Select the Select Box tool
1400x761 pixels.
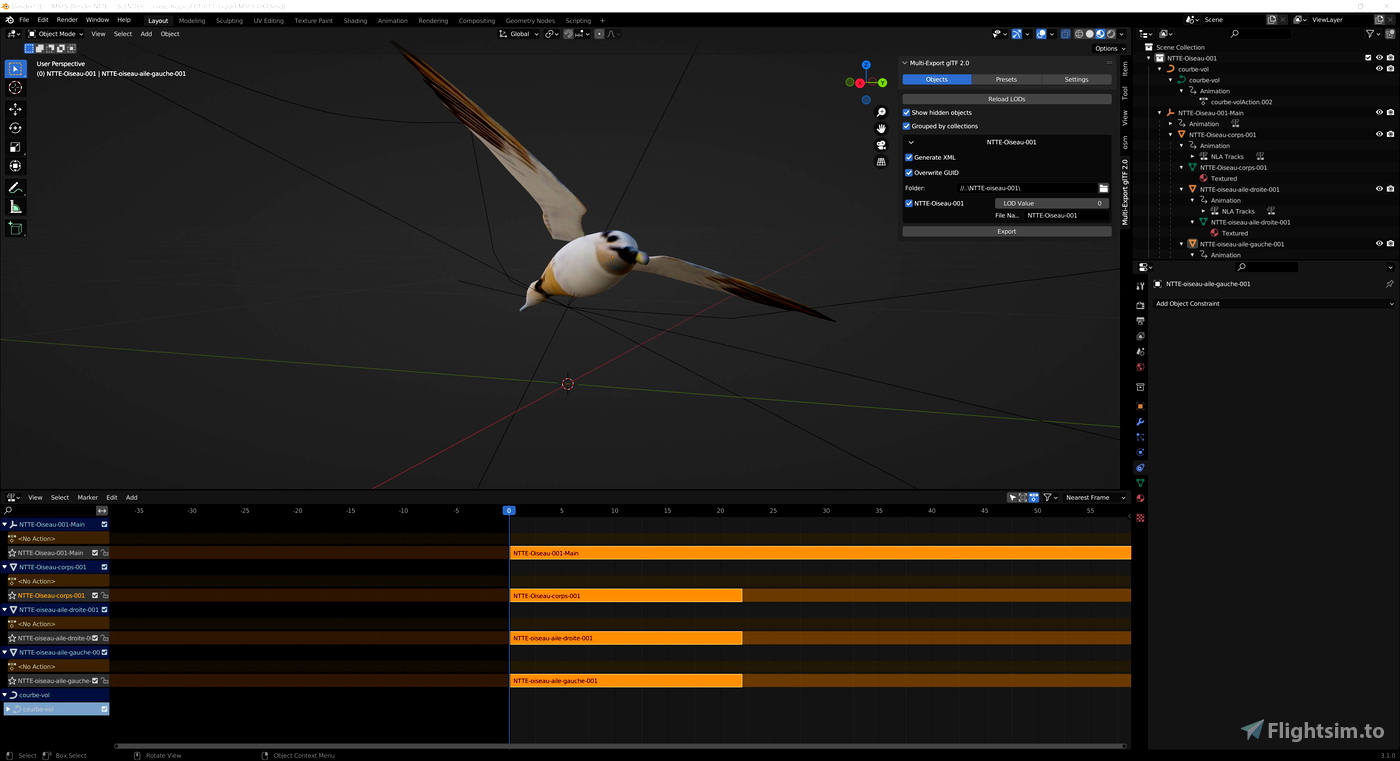tap(15, 69)
